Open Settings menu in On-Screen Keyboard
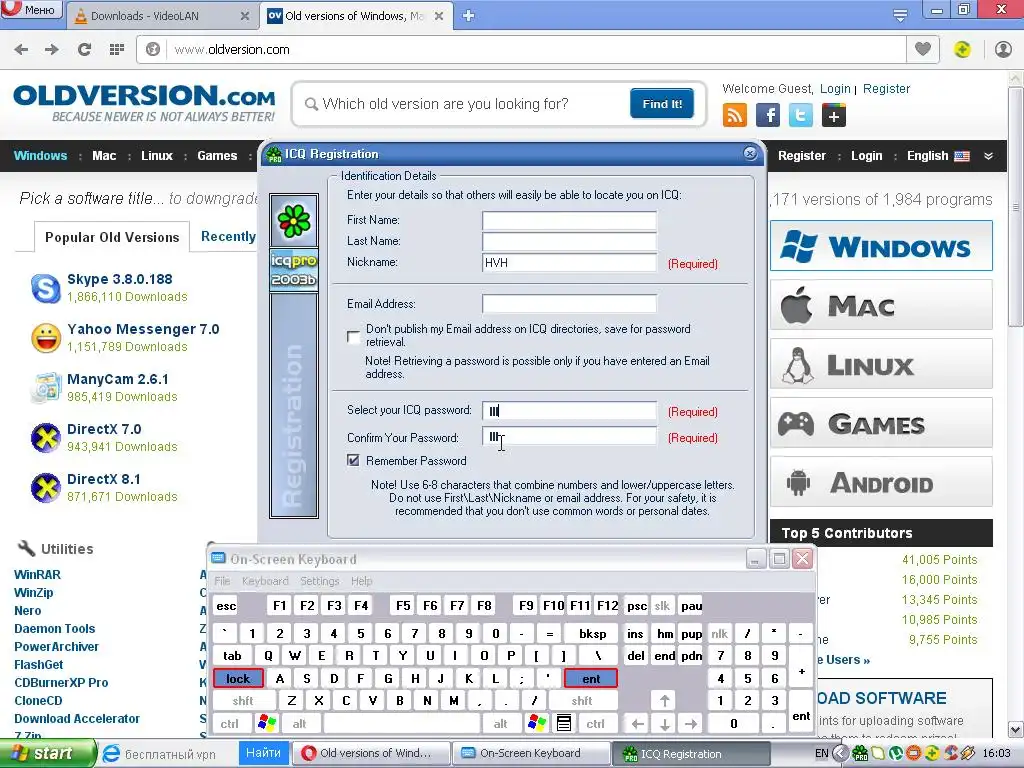Viewport: 1024px width, 768px height. (319, 581)
